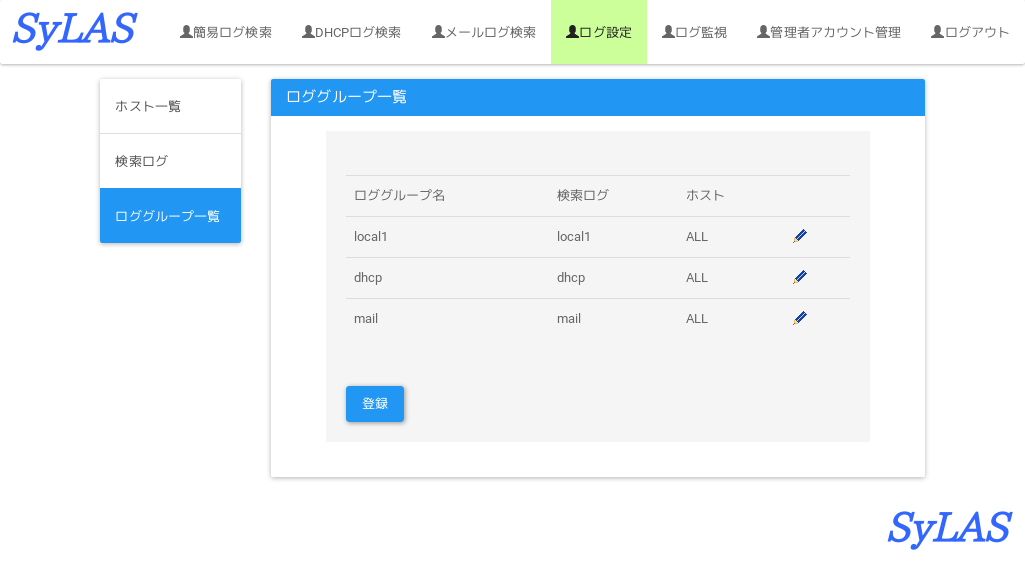Go to 管理者アカウント管理
Screen dimensions: 1025x562
829,32
